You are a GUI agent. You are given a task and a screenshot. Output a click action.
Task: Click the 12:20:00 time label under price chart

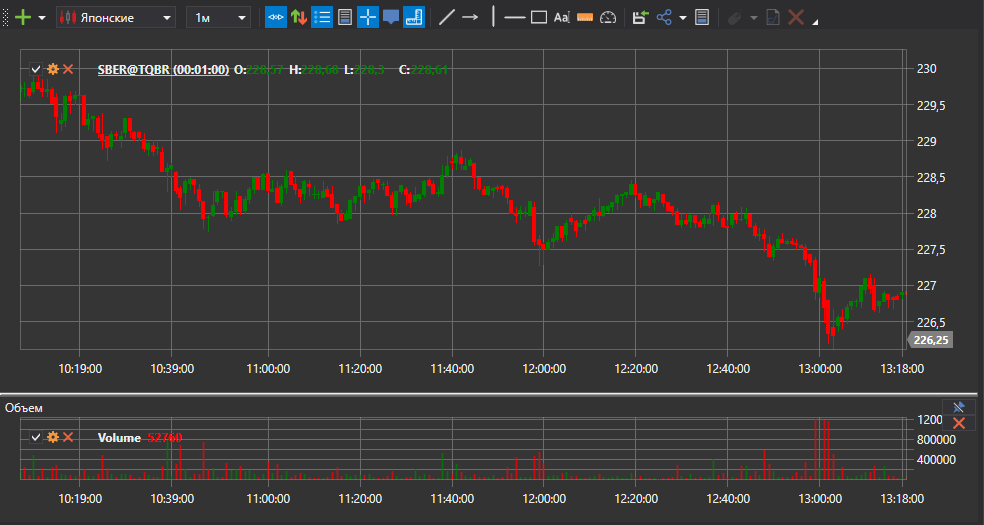coord(635,369)
